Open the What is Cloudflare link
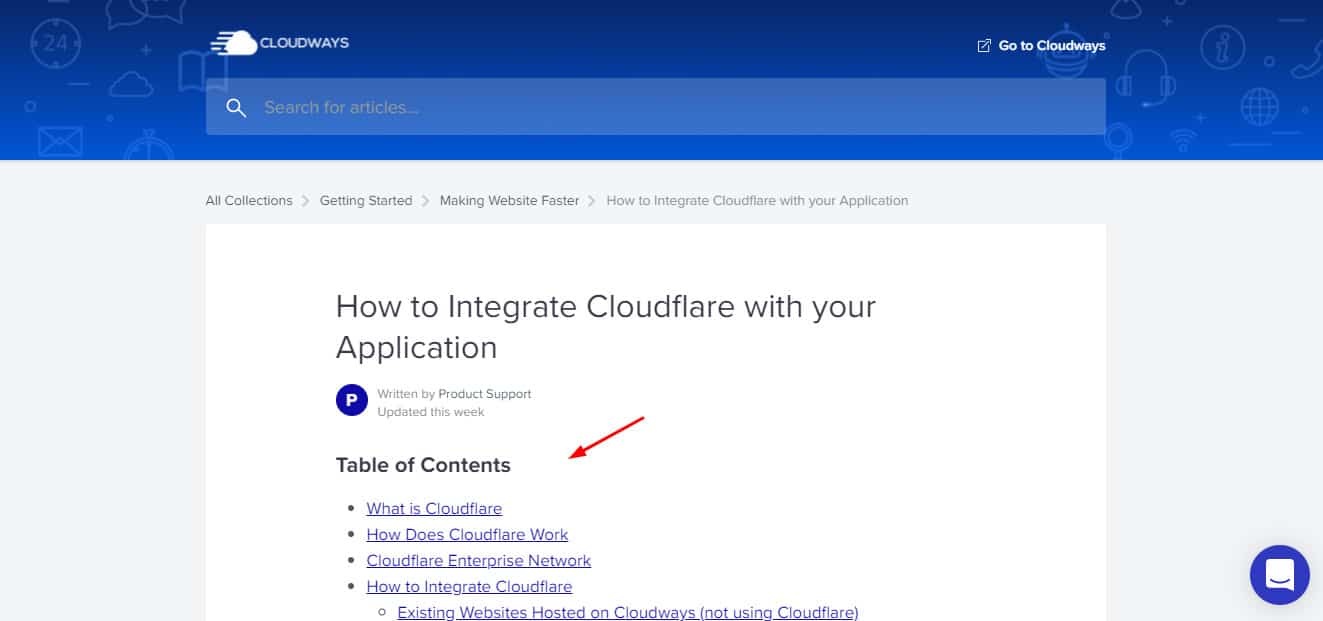 point(434,509)
